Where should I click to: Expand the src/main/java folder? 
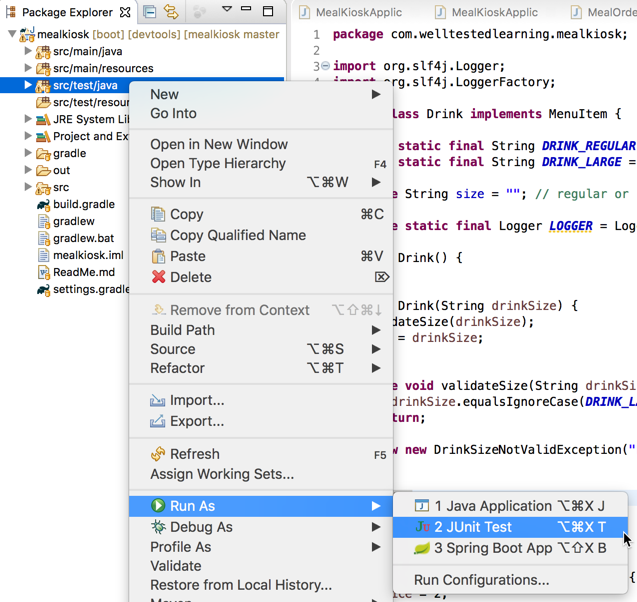28,51
